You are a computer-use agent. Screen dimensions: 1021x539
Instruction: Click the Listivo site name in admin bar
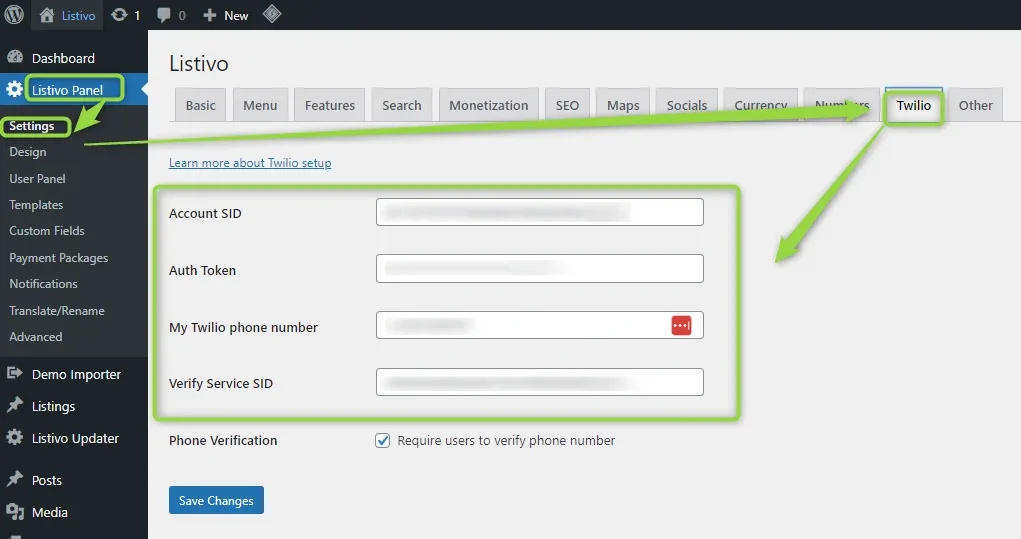point(78,16)
